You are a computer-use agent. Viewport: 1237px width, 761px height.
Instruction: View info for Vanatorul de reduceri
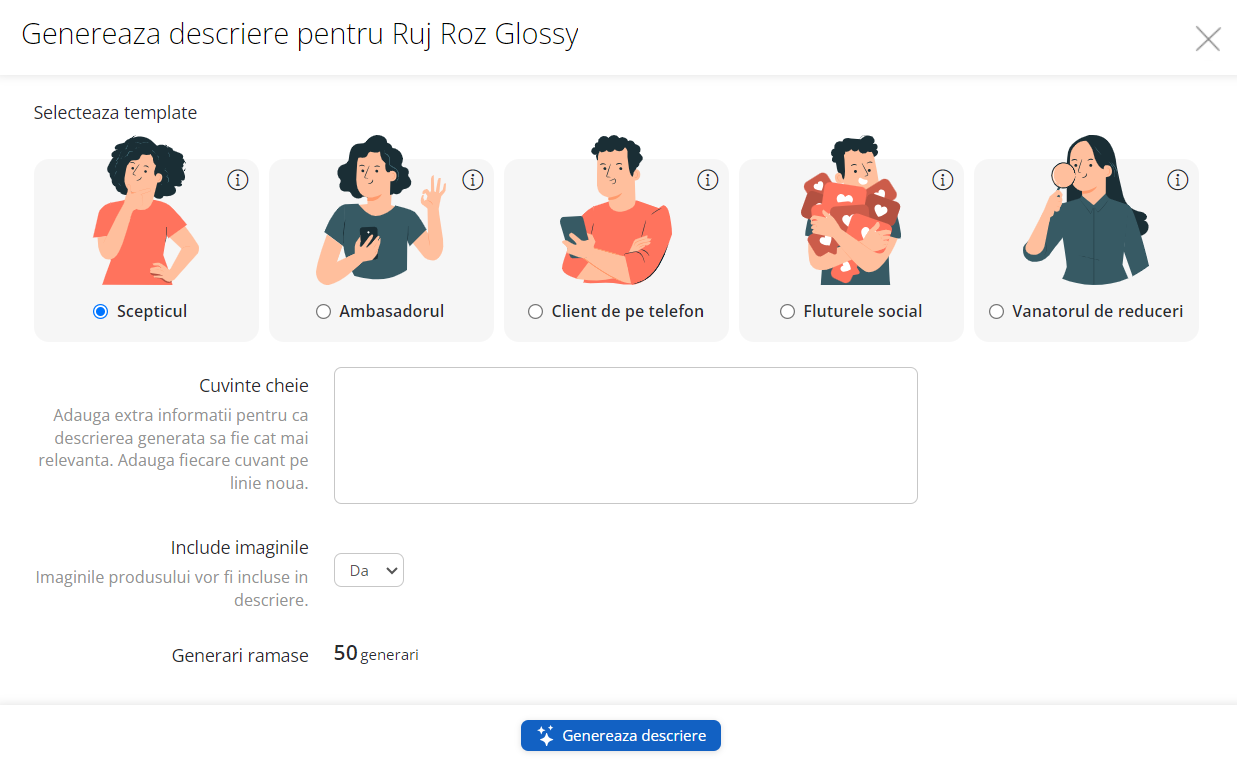click(x=1178, y=180)
